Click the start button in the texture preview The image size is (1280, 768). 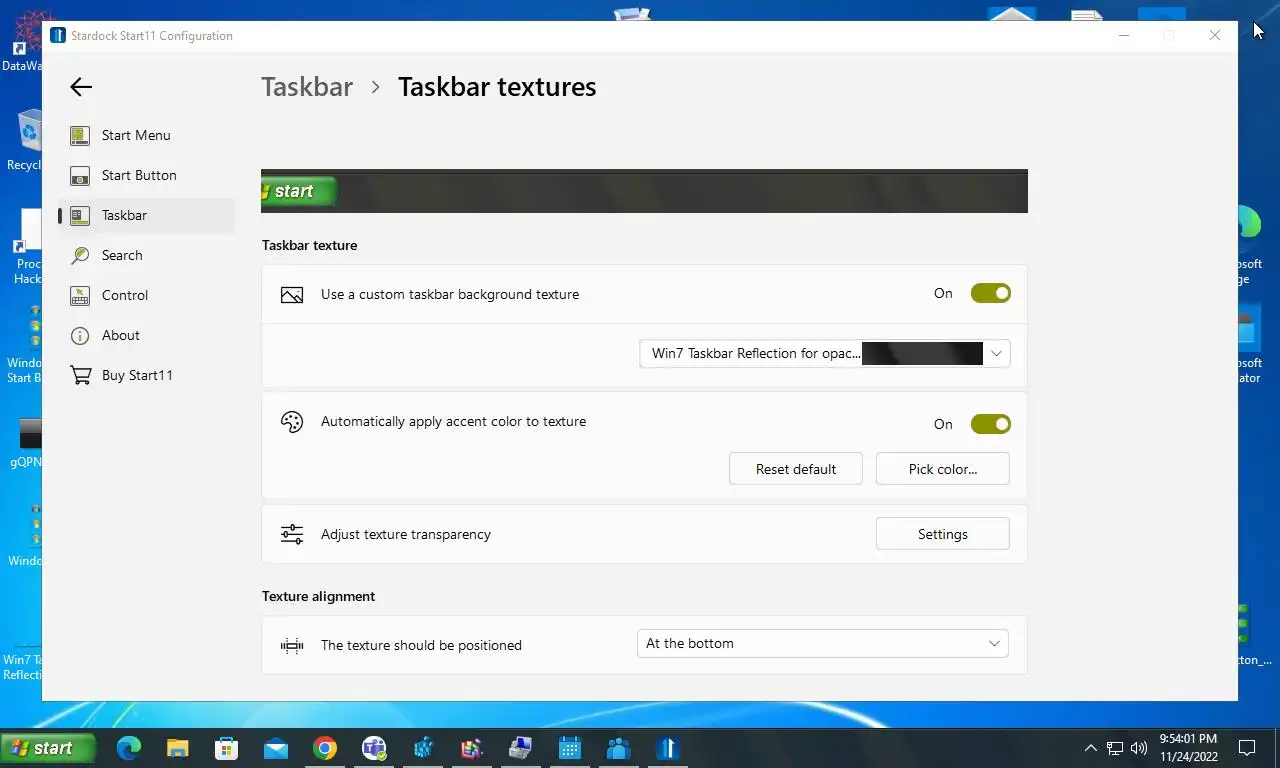click(x=298, y=191)
